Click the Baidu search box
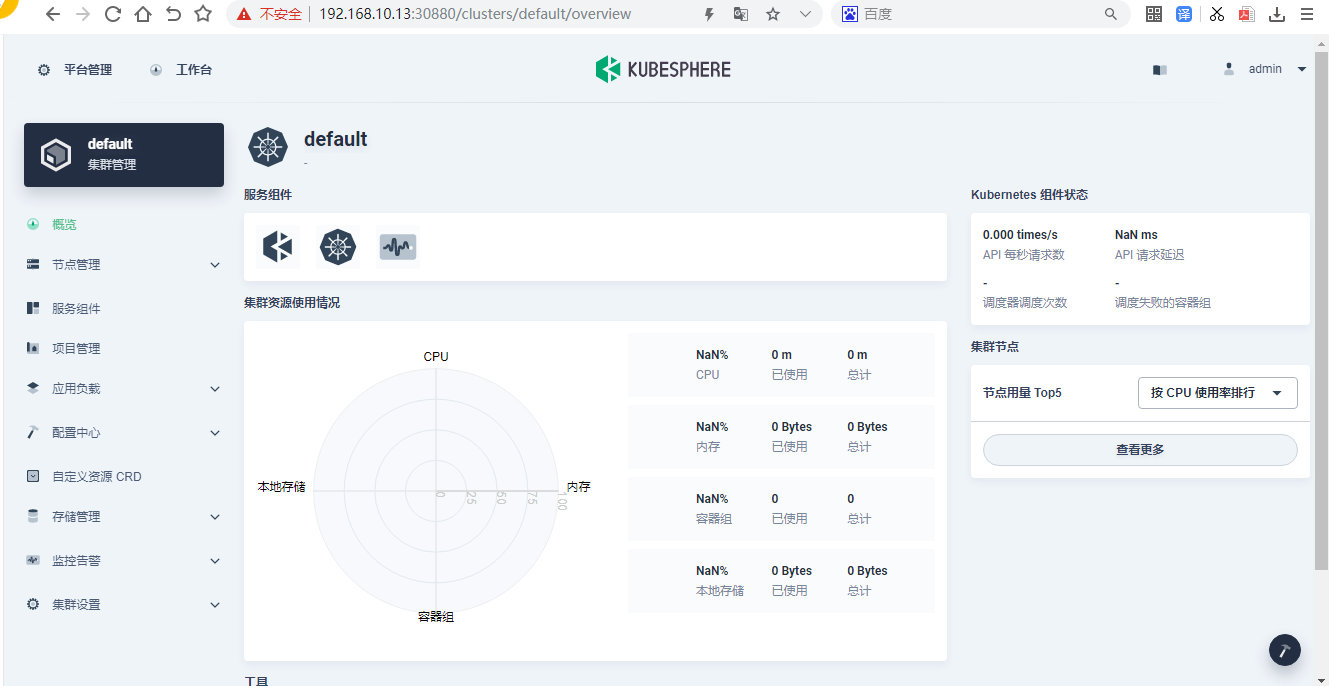 point(980,14)
